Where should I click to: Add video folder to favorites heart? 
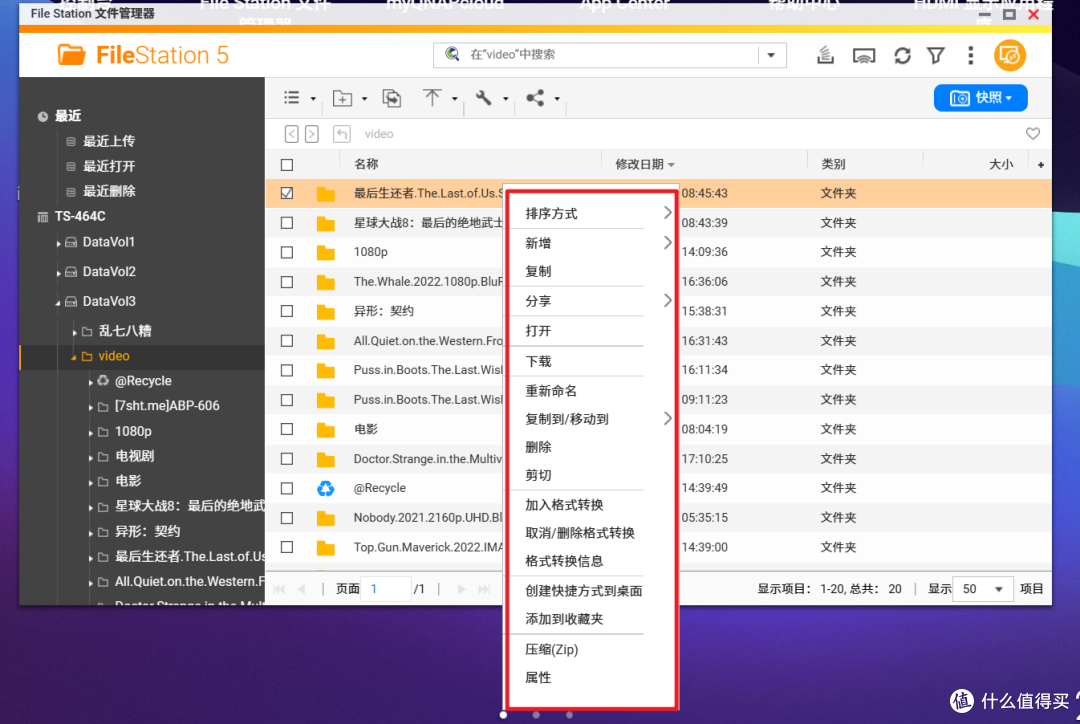[x=1032, y=134]
